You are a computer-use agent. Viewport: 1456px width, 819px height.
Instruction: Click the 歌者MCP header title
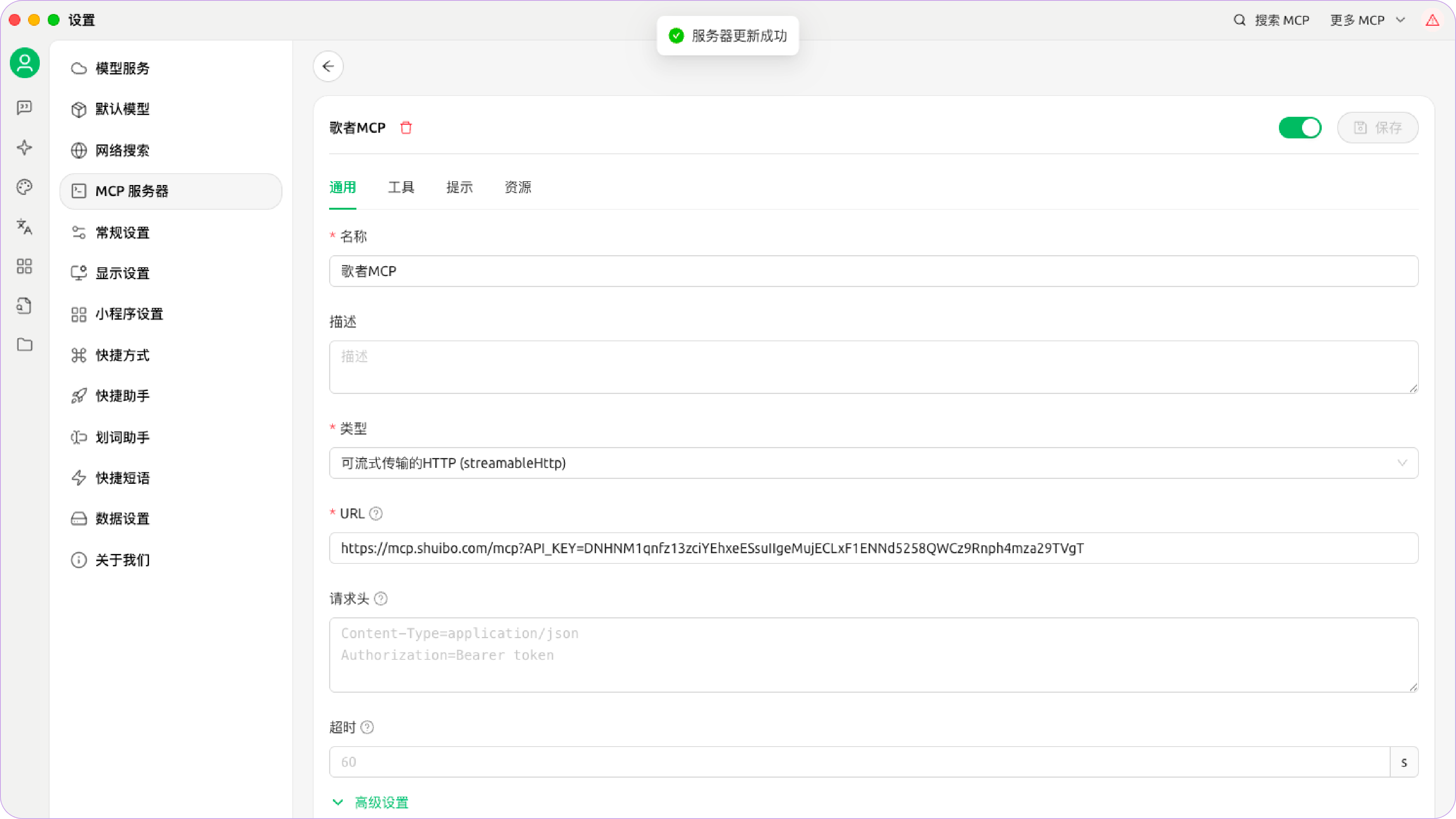(357, 128)
